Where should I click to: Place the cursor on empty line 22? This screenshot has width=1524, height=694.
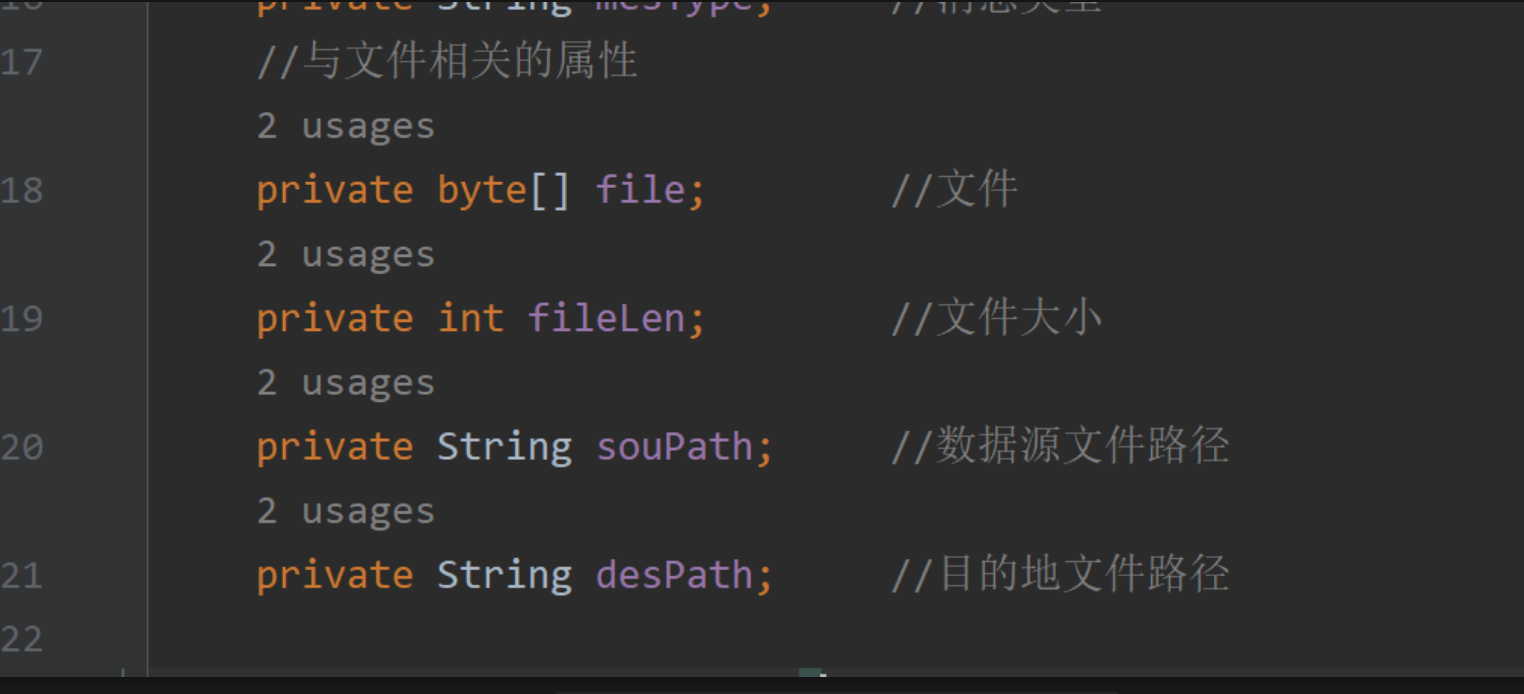pos(600,638)
